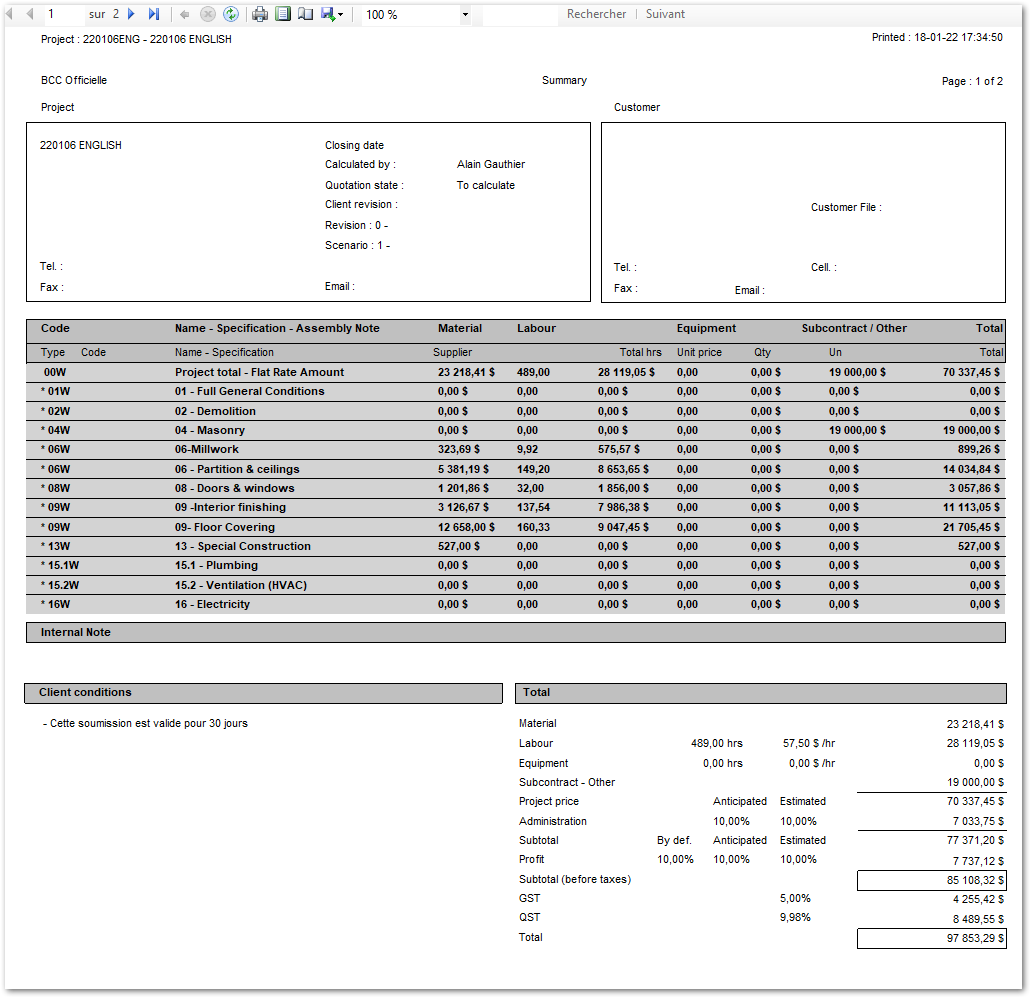Image resolution: width=1031 pixels, height=998 pixels.
Task: Click the Internal Note section header
Action: tap(76, 632)
